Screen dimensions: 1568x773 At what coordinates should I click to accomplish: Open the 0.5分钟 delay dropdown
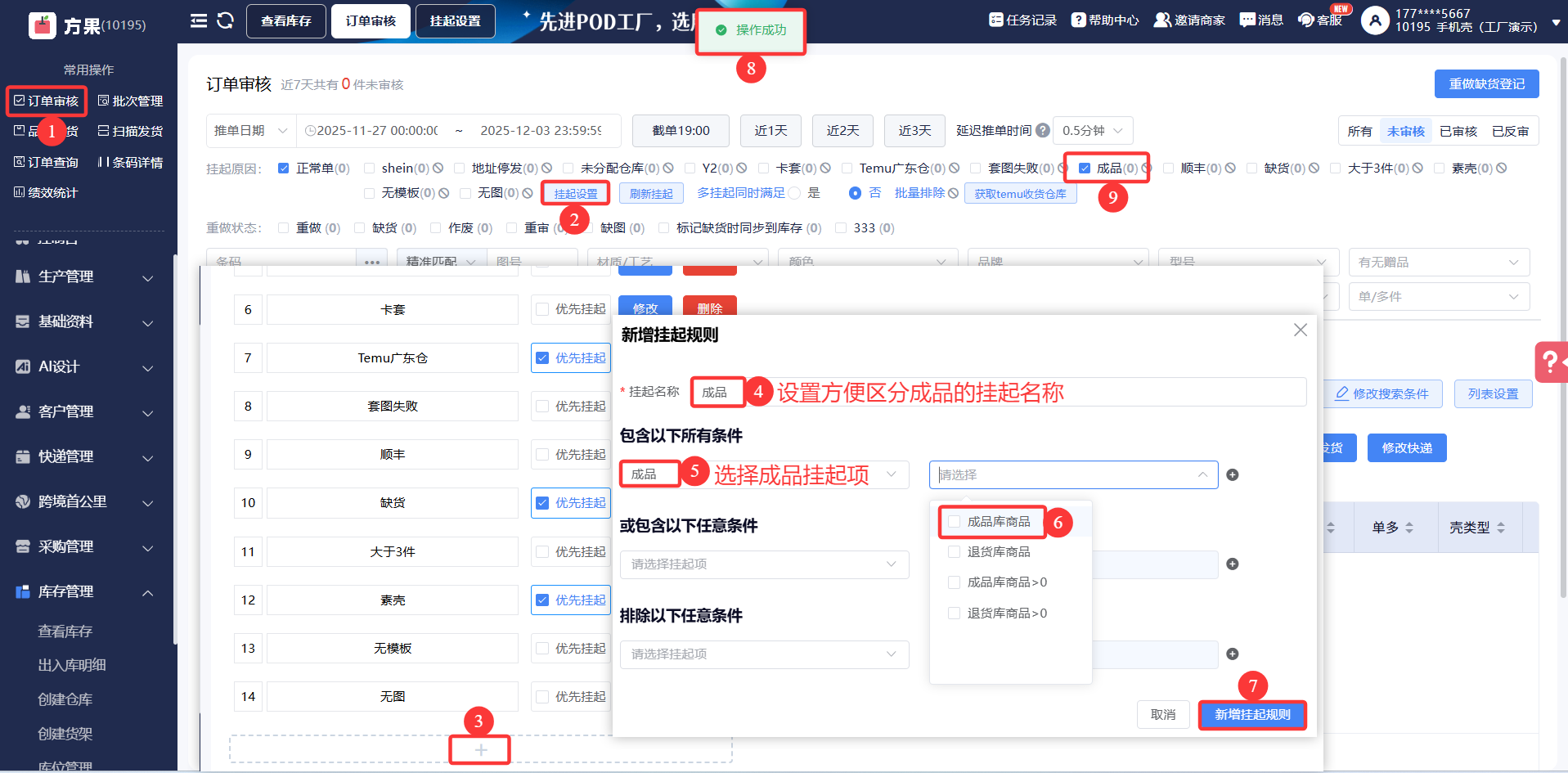[x=1092, y=131]
